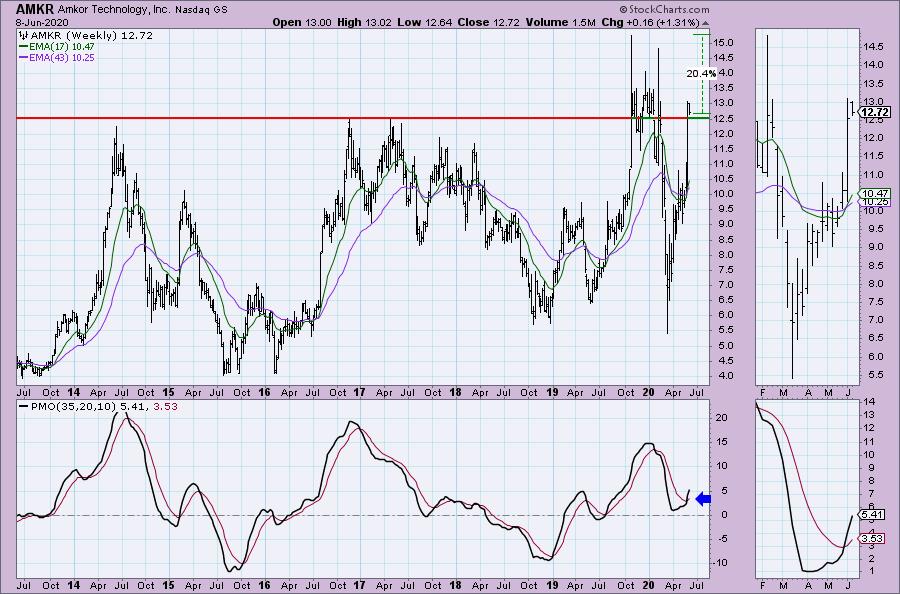The image size is (900, 594).
Task: Click the 20.4% measurement label
Action: [x=701, y=73]
